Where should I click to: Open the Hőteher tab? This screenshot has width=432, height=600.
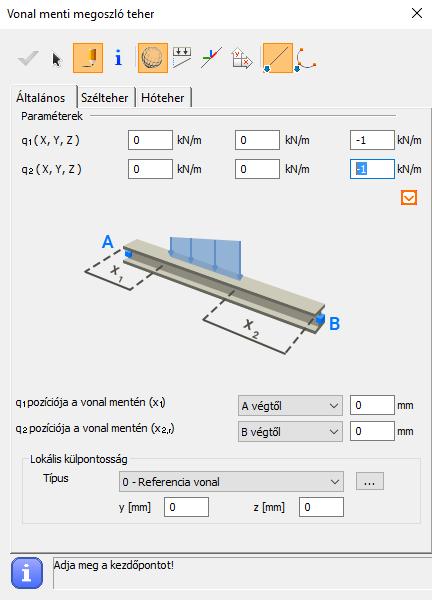click(163, 98)
